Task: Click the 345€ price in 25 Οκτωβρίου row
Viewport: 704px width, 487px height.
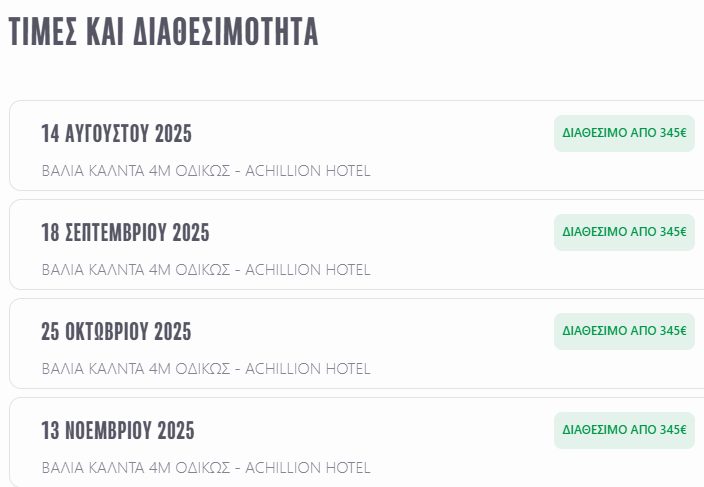Action: [x=673, y=331]
